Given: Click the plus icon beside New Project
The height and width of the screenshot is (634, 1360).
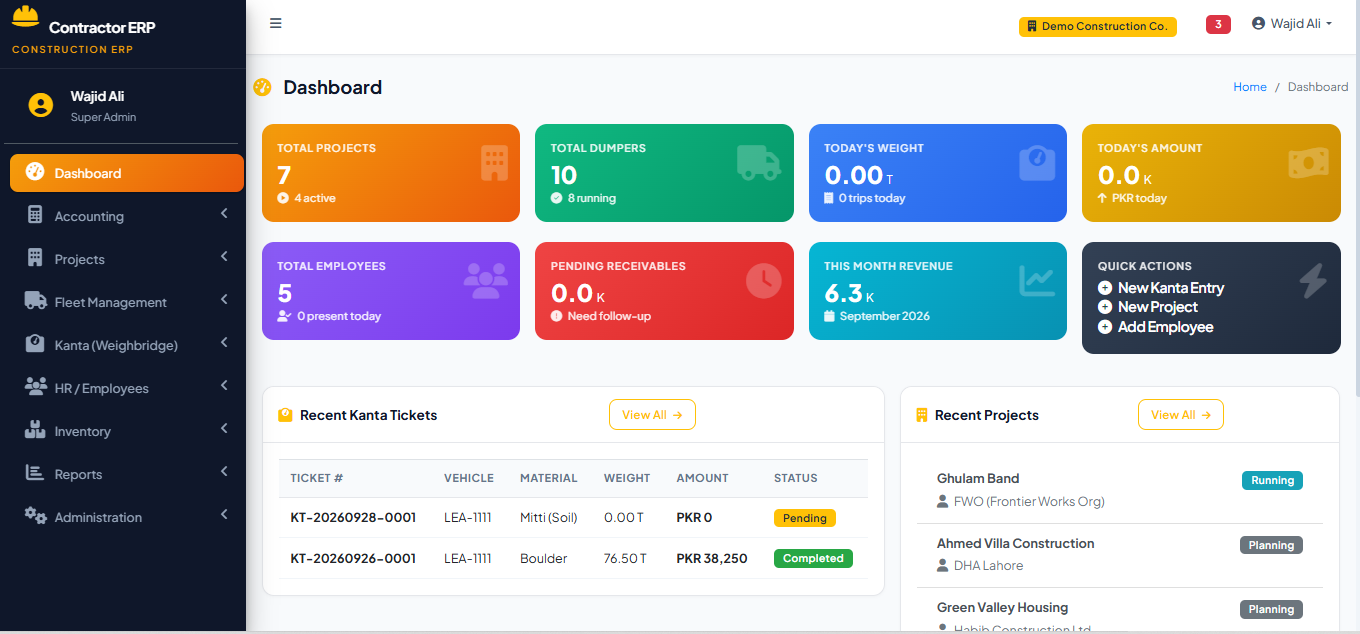Looking at the screenshot, I should tap(1105, 307).
